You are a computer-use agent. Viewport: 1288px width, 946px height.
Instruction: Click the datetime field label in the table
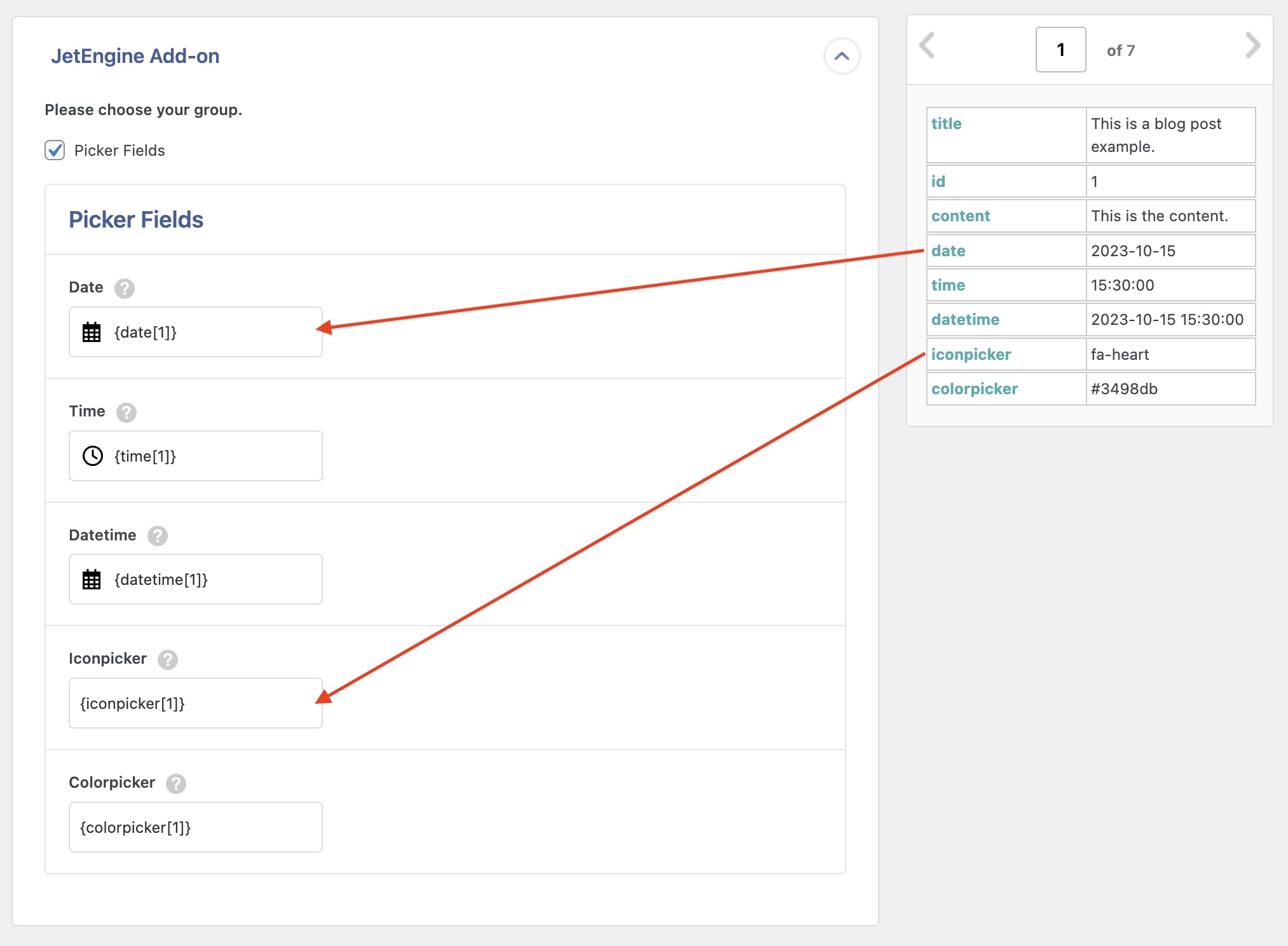[x=965, y=319]
